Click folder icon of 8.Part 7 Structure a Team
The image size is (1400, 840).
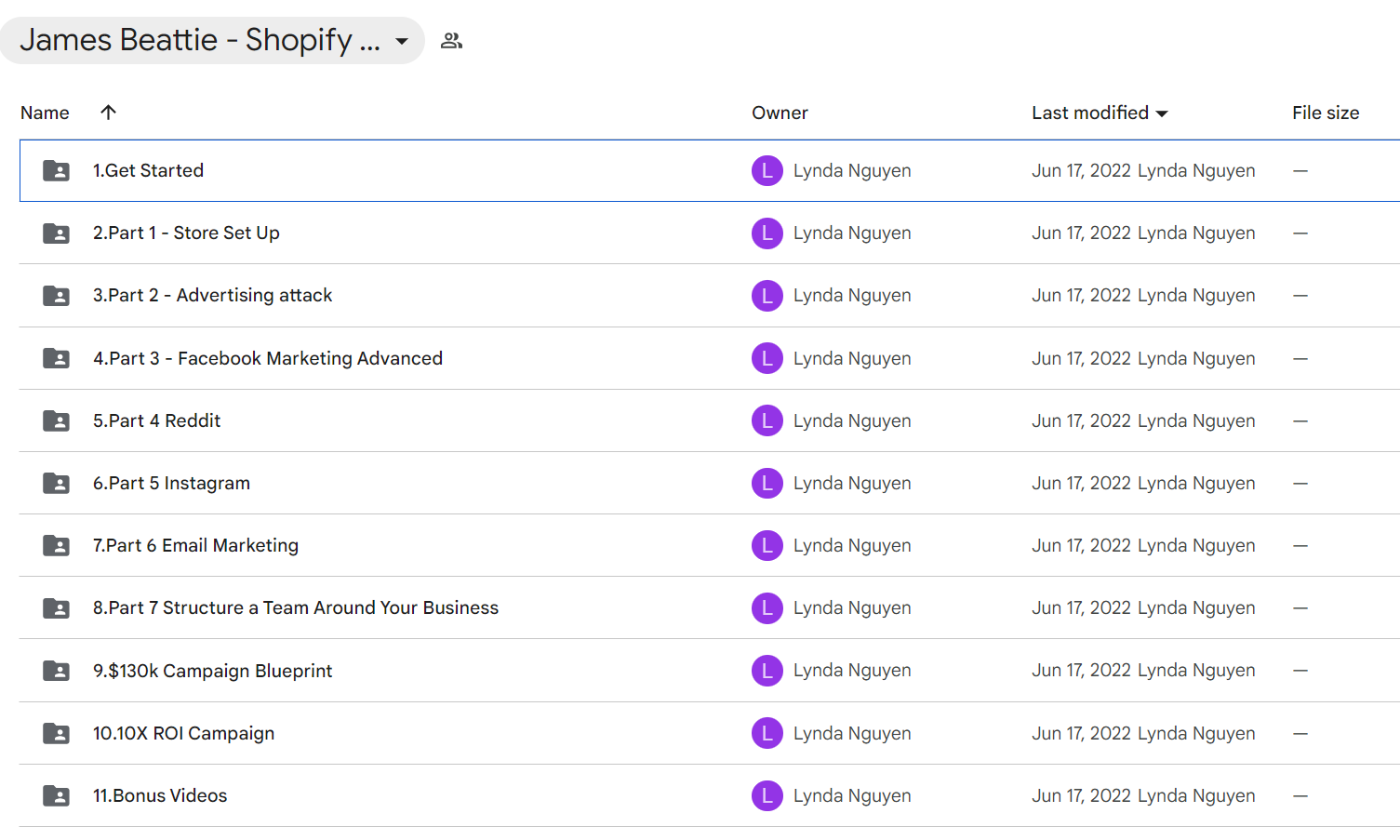pyautogui.click(x=56, y=607)
